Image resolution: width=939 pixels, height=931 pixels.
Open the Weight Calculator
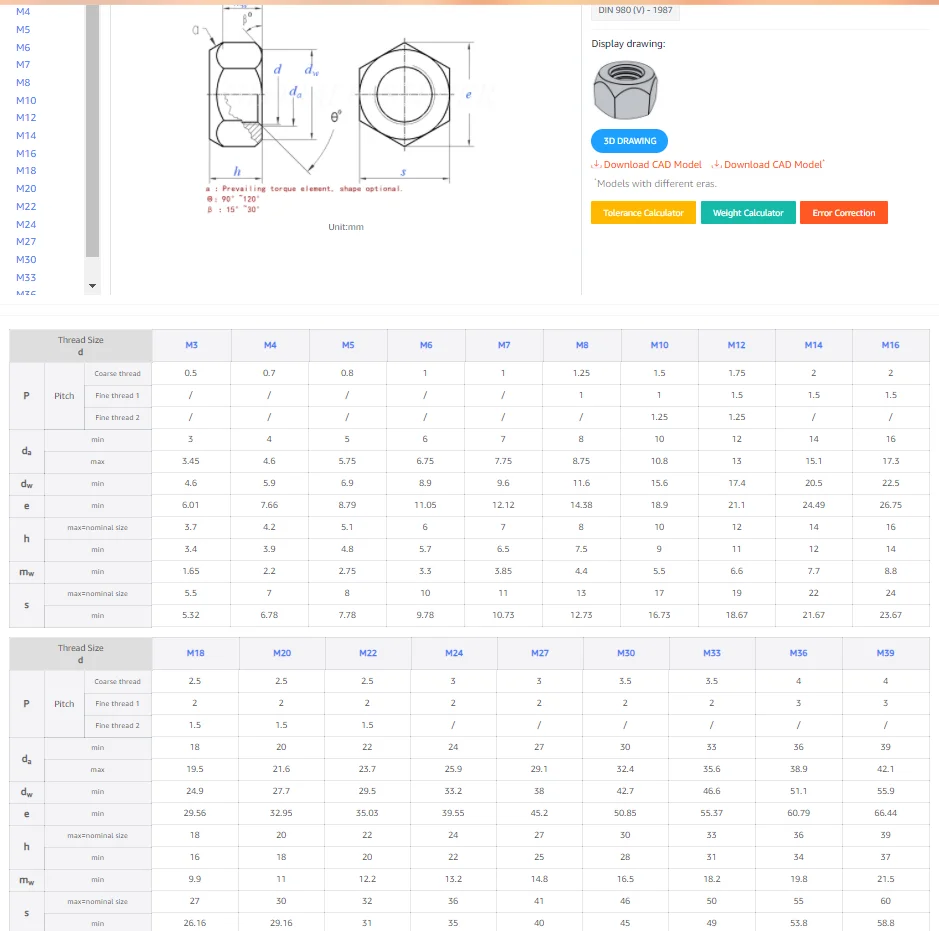click(x=748, y=213)
